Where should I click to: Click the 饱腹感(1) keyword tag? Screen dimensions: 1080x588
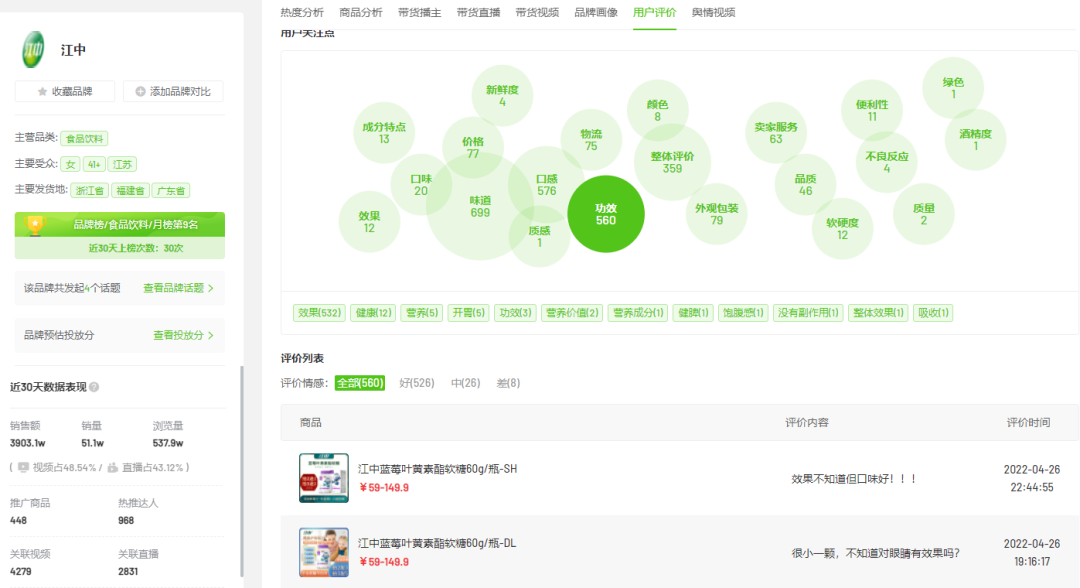pos(742,313)
